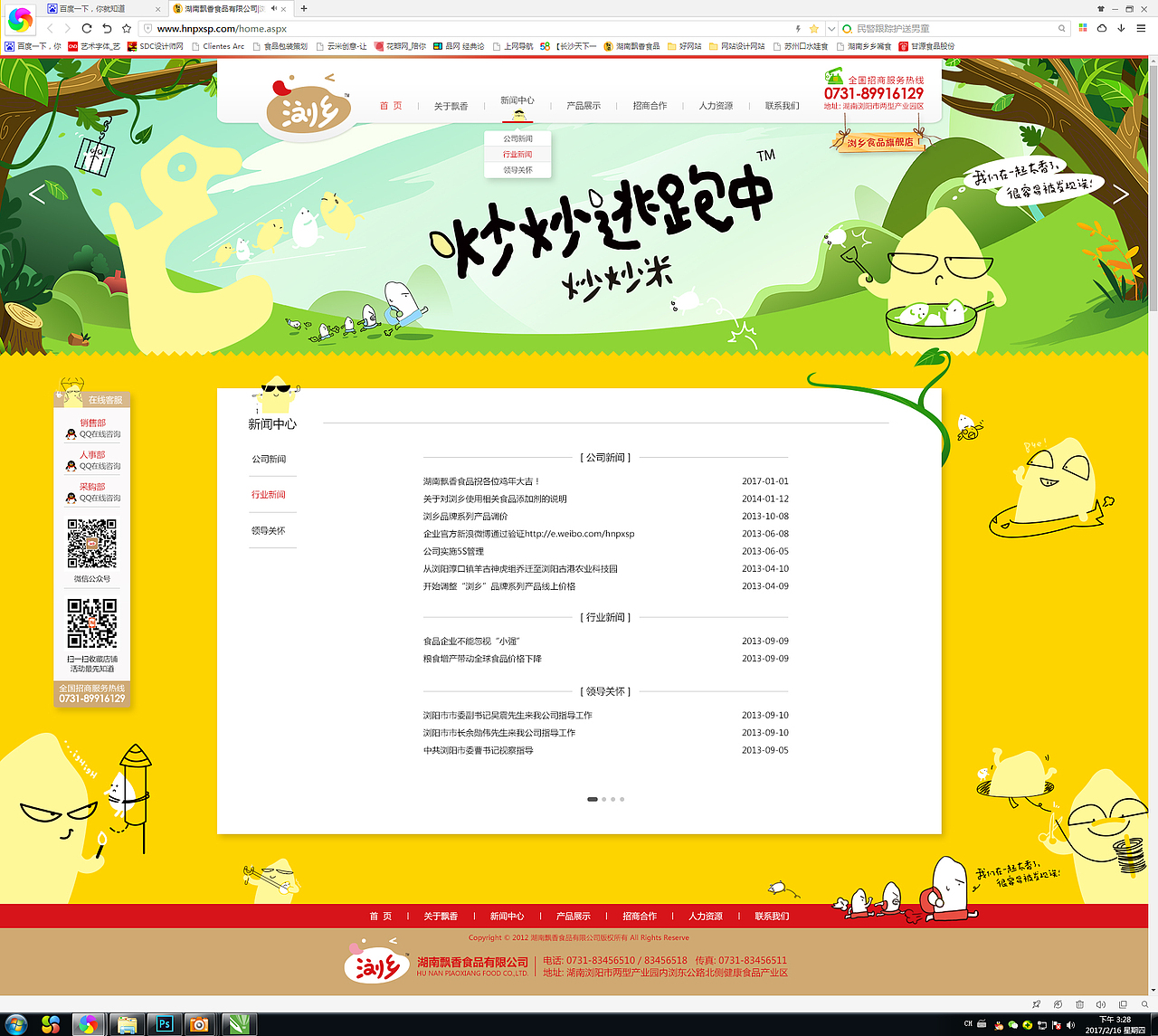The image size is (1158, 1036).
Task: Click the browser refresh icon
Action: coord(87,28)
